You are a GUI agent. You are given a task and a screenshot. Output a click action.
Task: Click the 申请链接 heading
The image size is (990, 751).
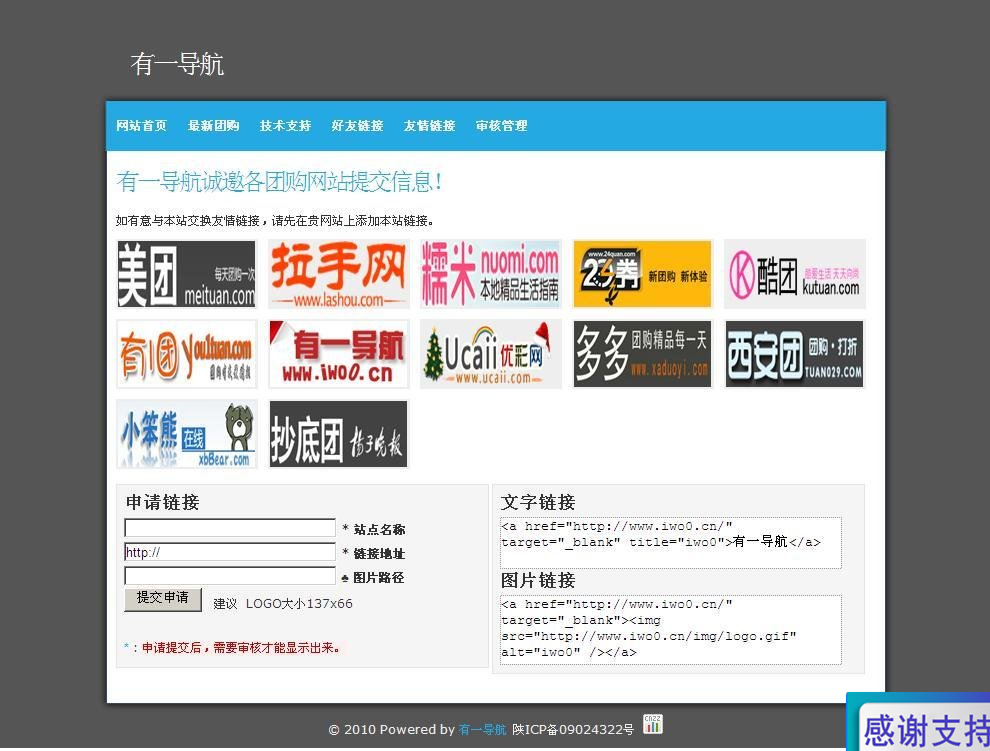(163, 502)
